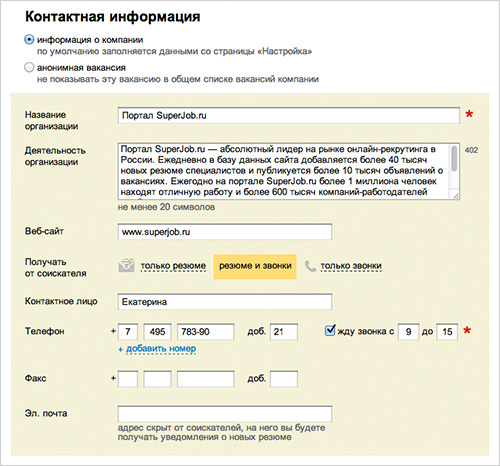Viewport: 500px width, 466px height.
Task: Click the 'Контактное лицо' field with Екатерина
Action: [x=225, y=302]
